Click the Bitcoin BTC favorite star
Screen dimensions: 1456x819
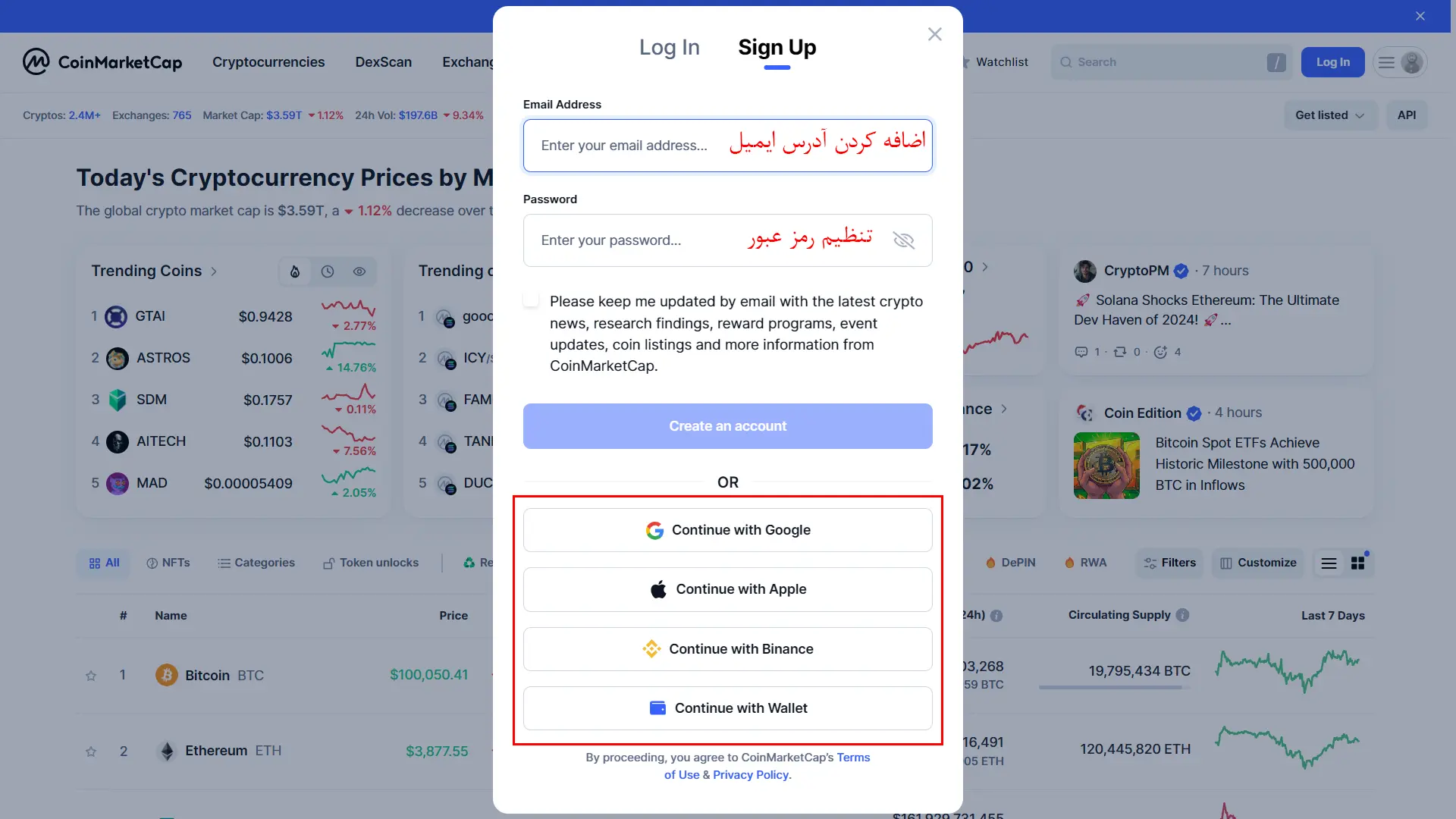tap(91, 674)
